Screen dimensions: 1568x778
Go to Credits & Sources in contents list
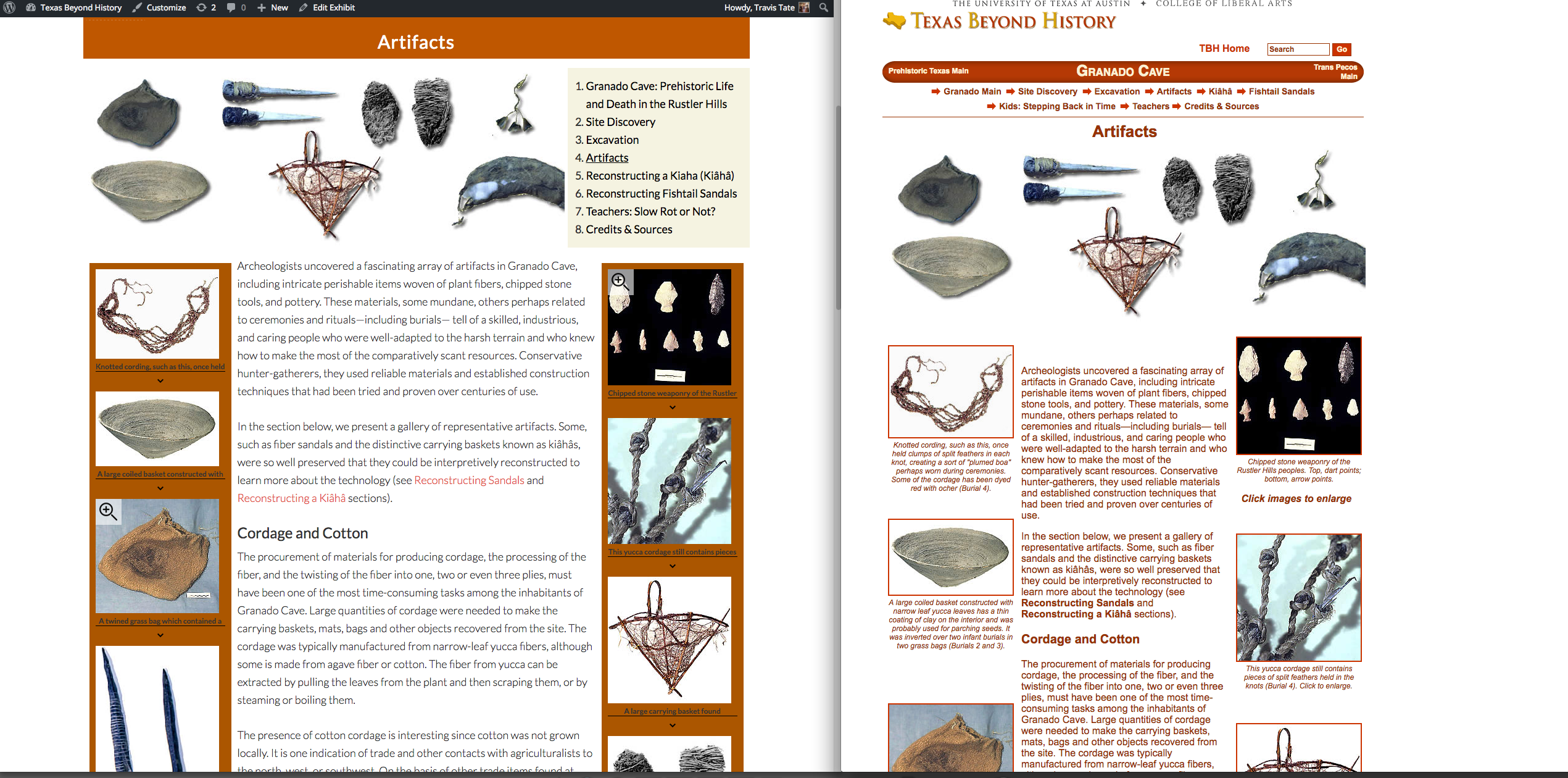(x=629, y=230)
